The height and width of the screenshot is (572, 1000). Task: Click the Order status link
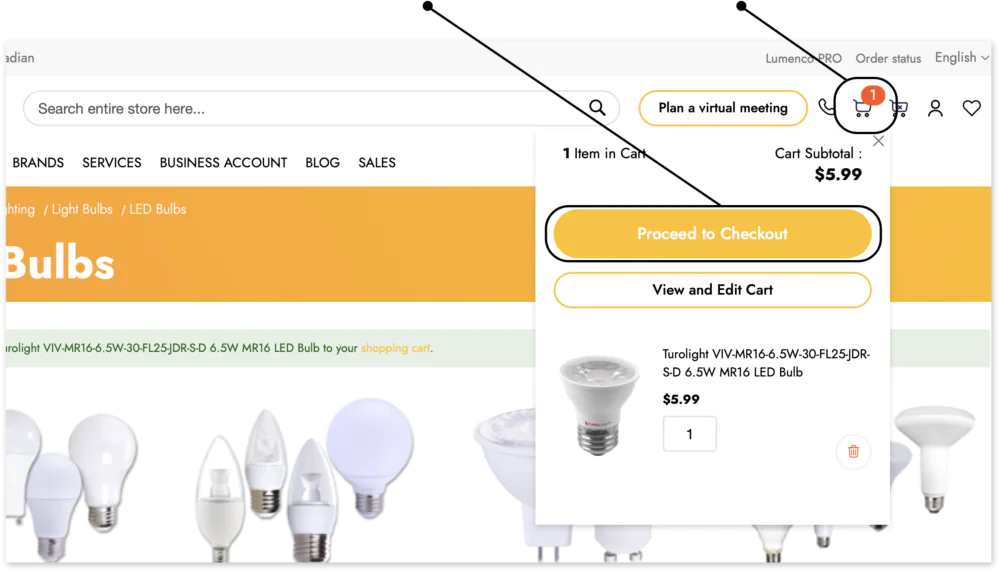click(x=888, y=59)
